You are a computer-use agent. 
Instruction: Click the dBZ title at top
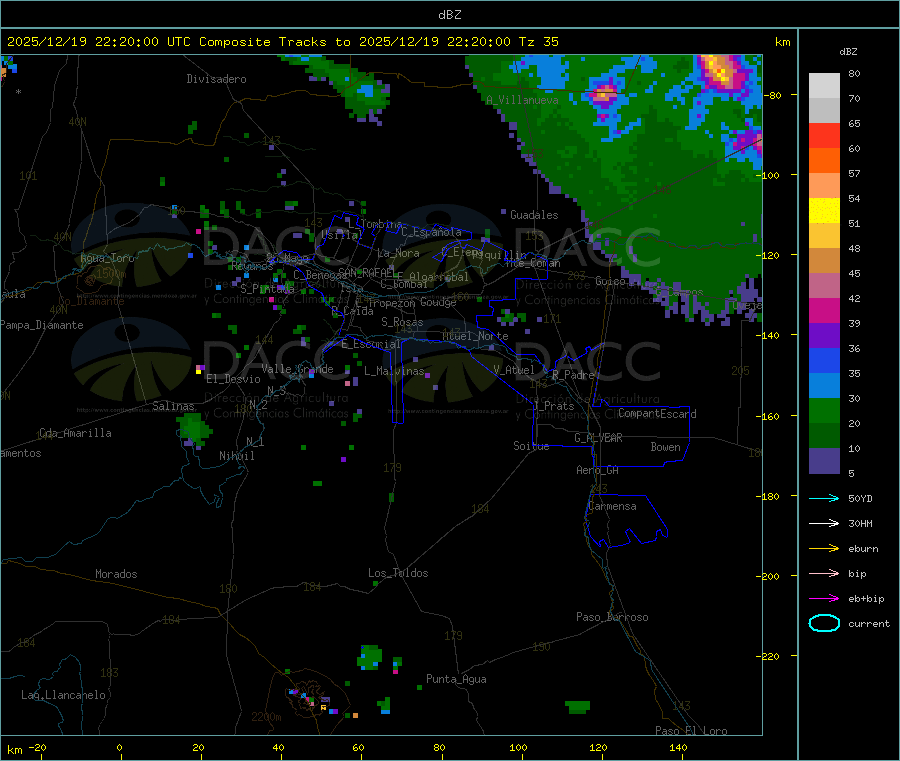click(x=449, y=15)
